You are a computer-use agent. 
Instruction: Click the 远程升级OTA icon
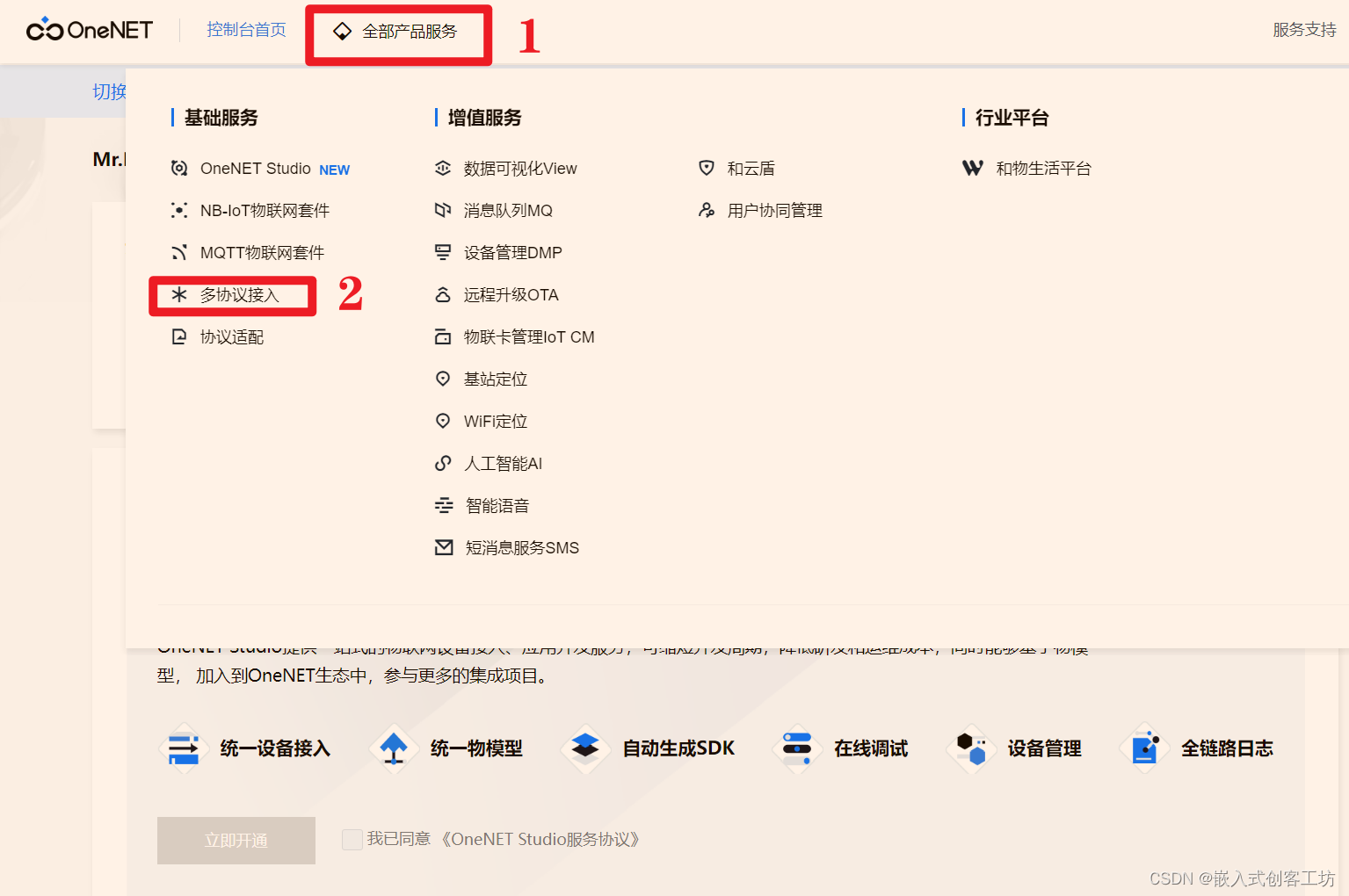443,294
